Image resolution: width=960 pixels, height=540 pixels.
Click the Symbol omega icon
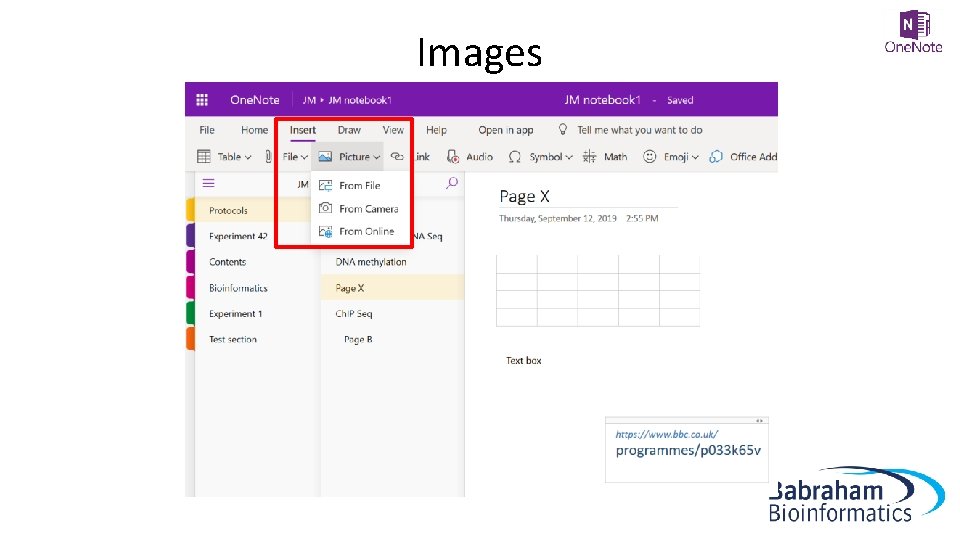(x=515, y=157)
